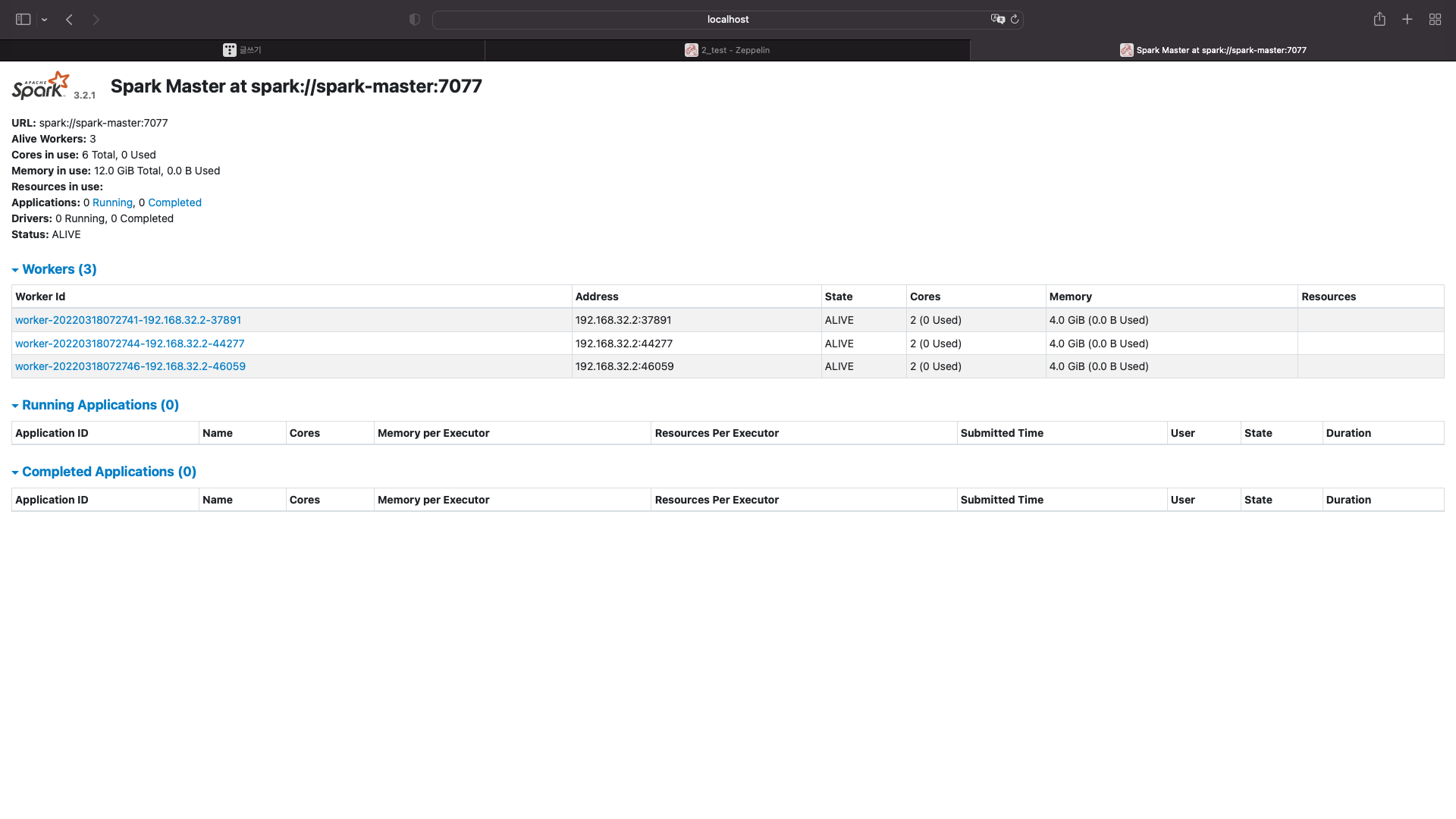Select the Spark Master browser tab
Screen dimensions: 1456x819
(x=1213, y=50)
